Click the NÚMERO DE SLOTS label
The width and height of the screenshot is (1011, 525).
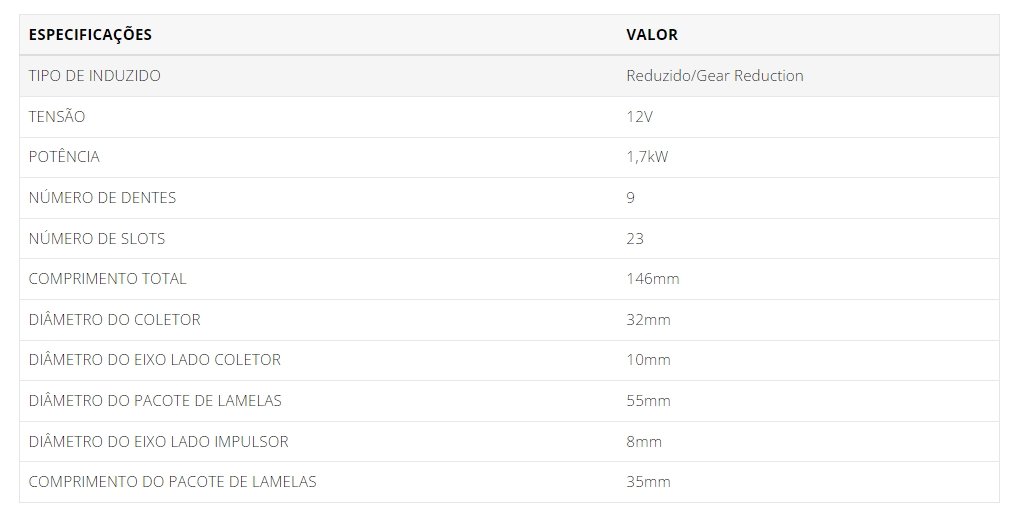[x=97, y=239]
